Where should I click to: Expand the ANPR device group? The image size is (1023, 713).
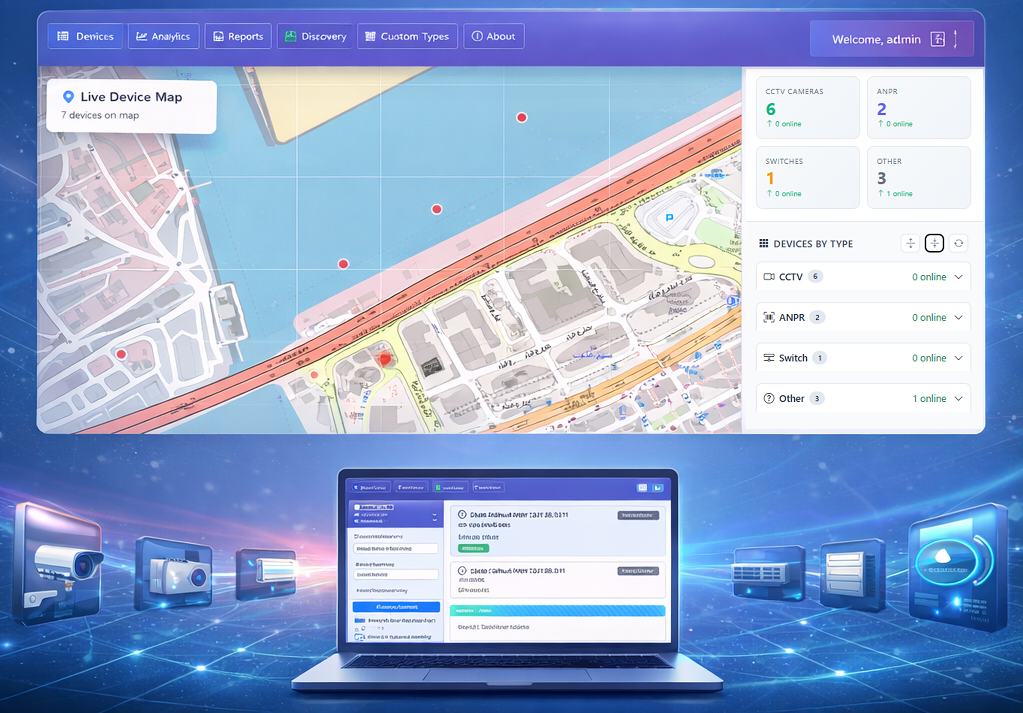coord(959,317)
